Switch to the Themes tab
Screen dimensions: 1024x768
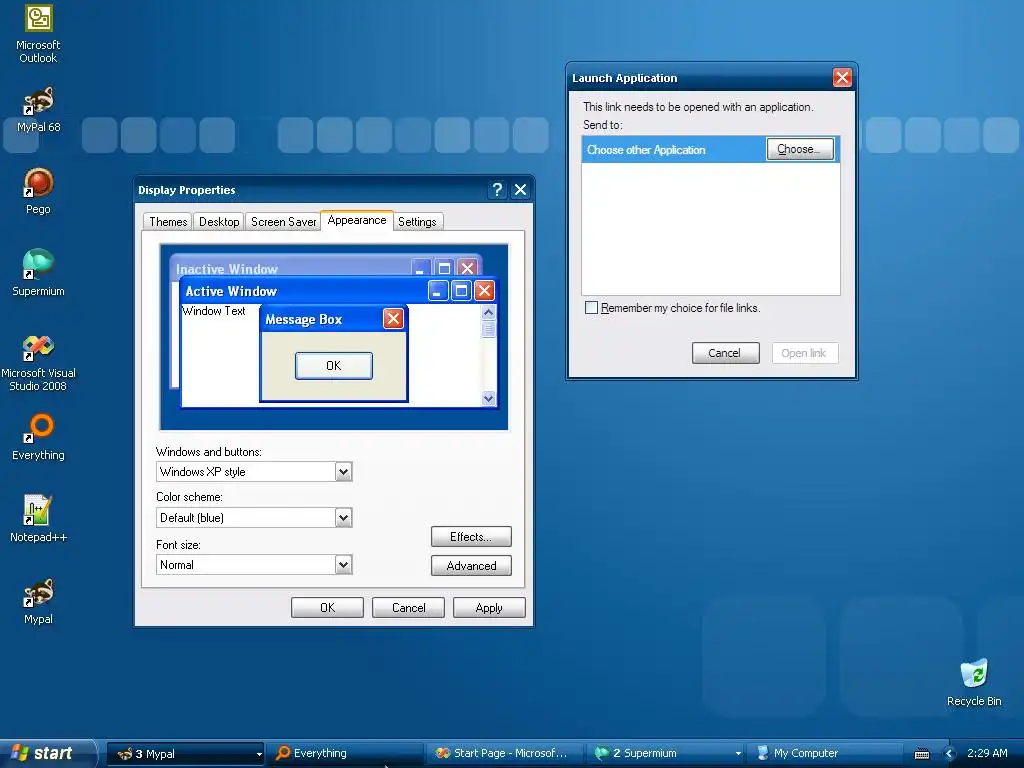pos(168,222)
